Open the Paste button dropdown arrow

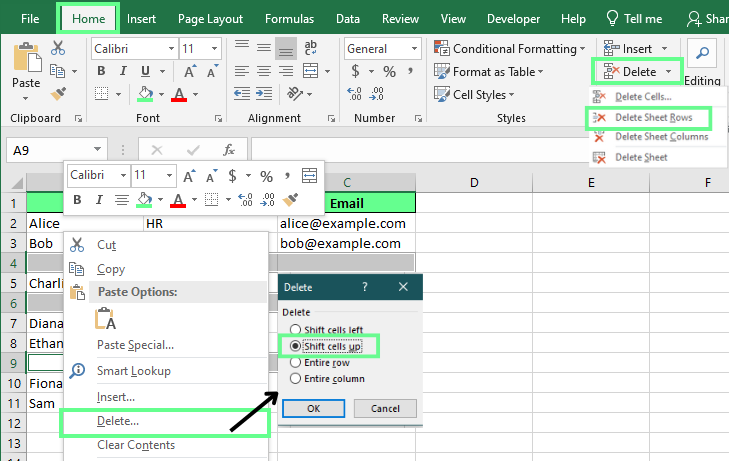26,99
